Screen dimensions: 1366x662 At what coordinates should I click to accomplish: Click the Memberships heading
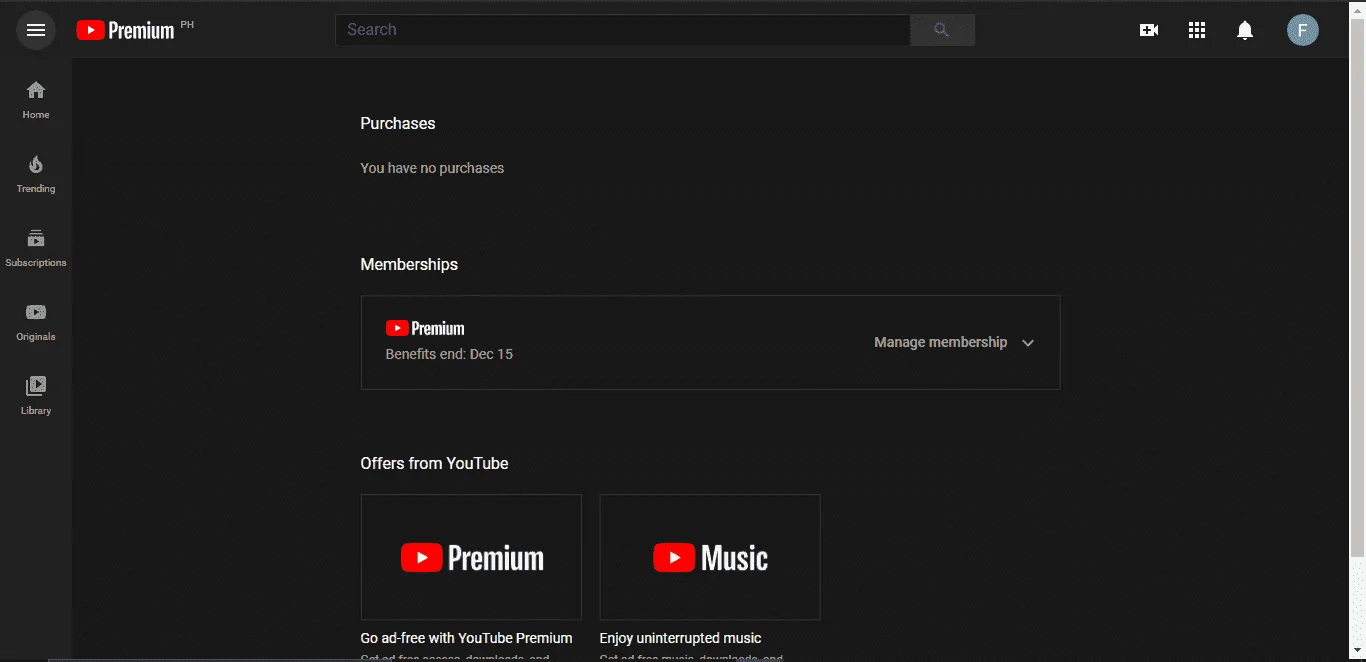(409, 264)
